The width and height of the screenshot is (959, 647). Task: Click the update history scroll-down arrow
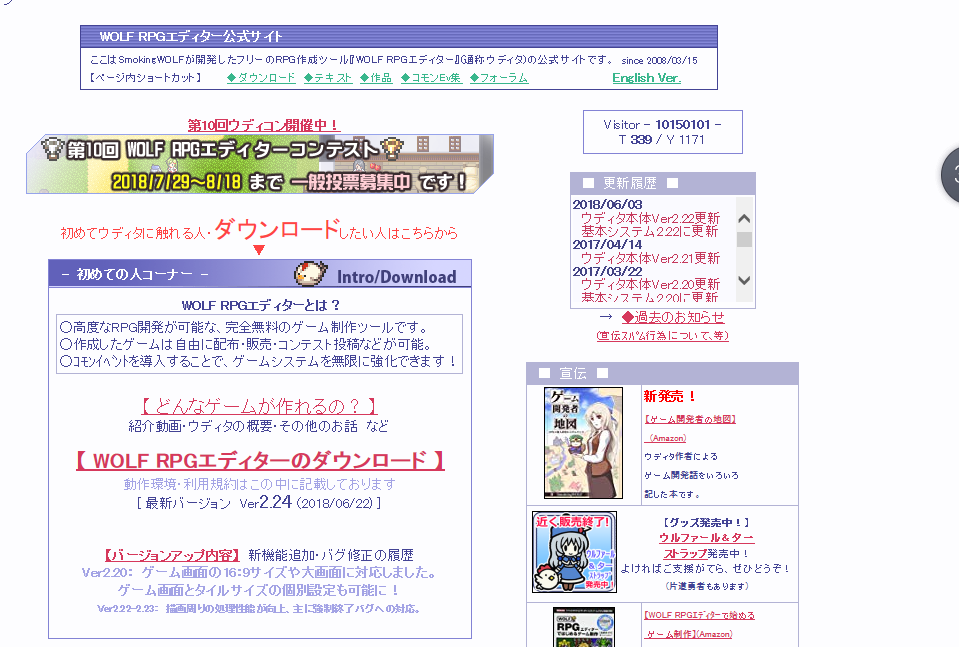click(x=744, y=281)
